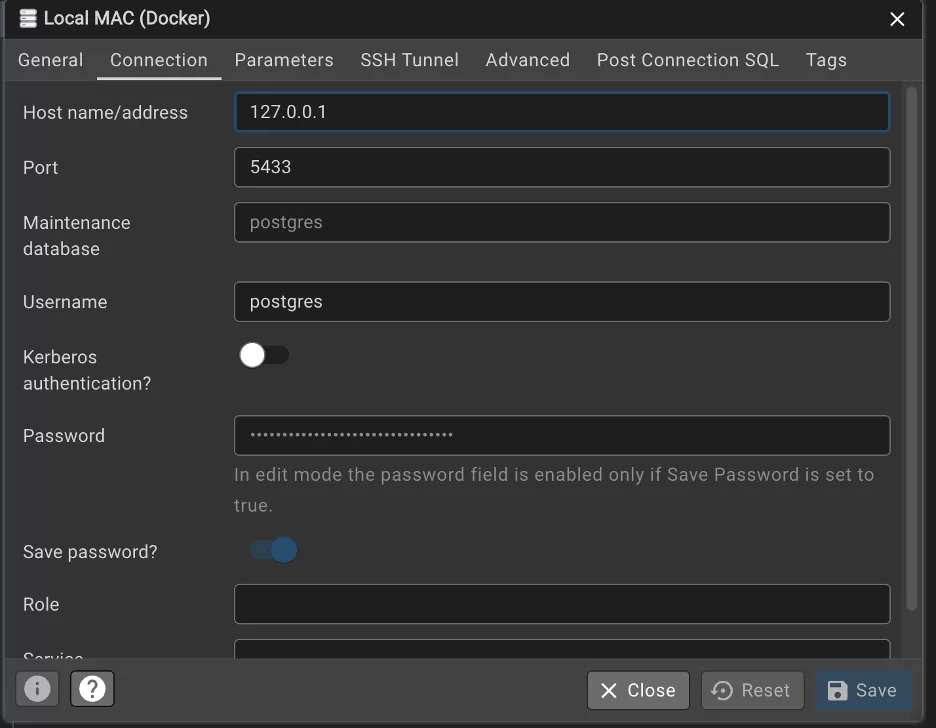936x728 pixels.
Task: Open the Advanced tab
Action: click(527, 60)
